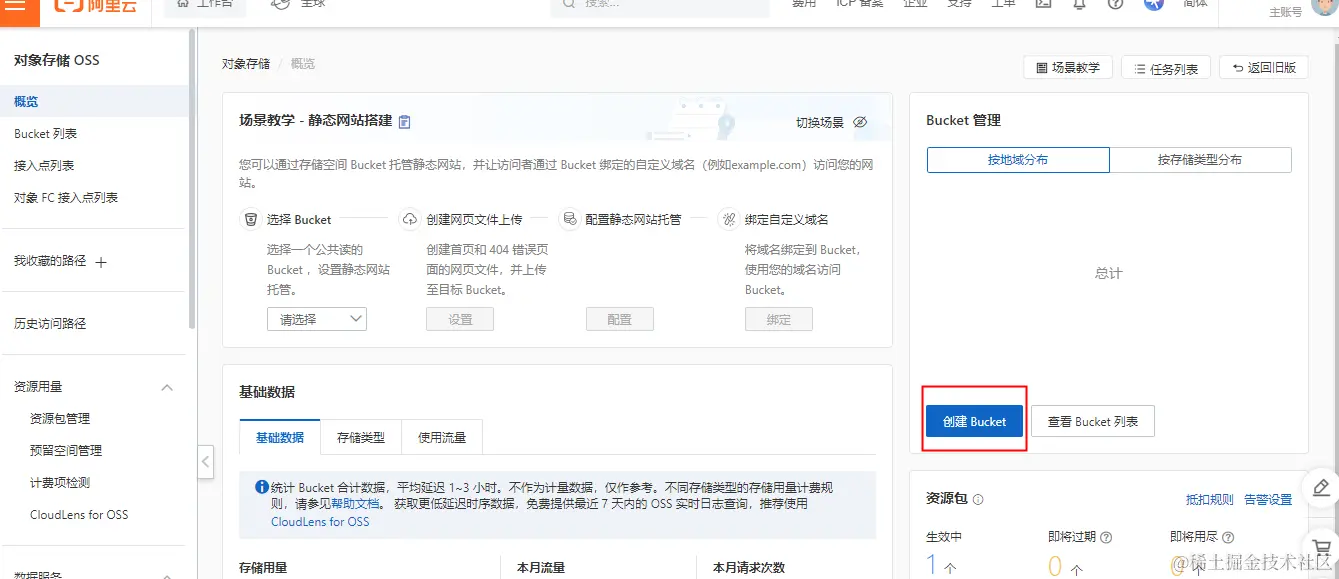This screenshot has height=579, width=1339.
Task: Click the floating edit pencil icon
Action: pyautogui.click(x=1321, y=488)
